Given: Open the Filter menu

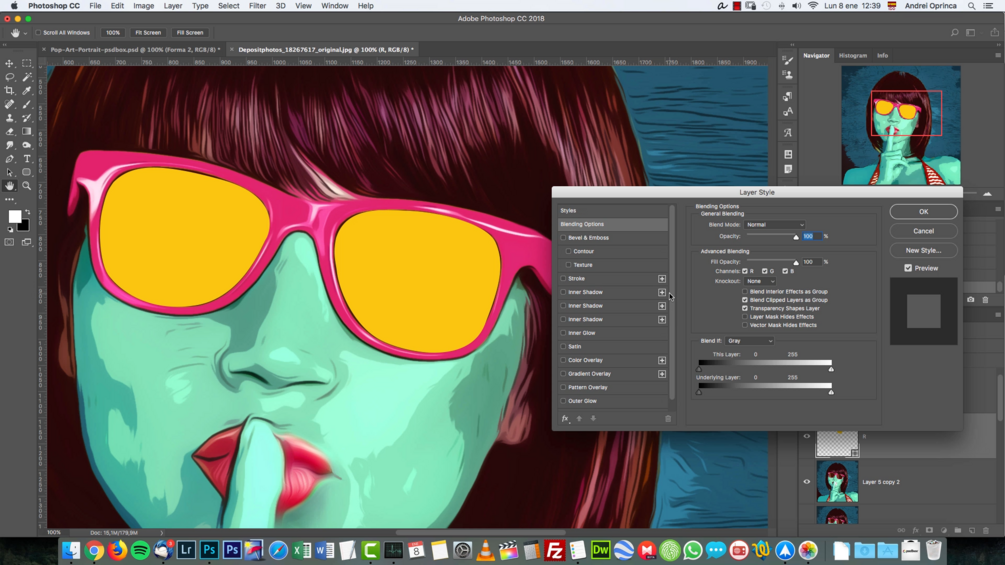Looking at the screenshot, I should pyautogui.click(x=257, y=6).
